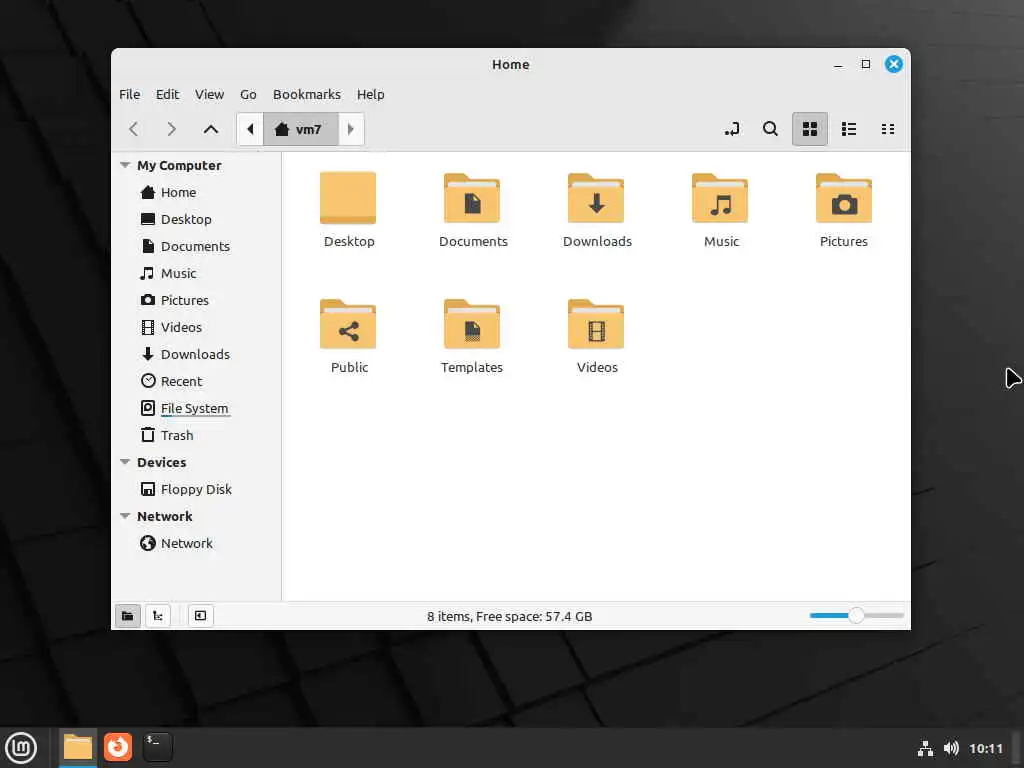Open the Go menu
This screenshot has height=768, width=1024.
point(248,95)
